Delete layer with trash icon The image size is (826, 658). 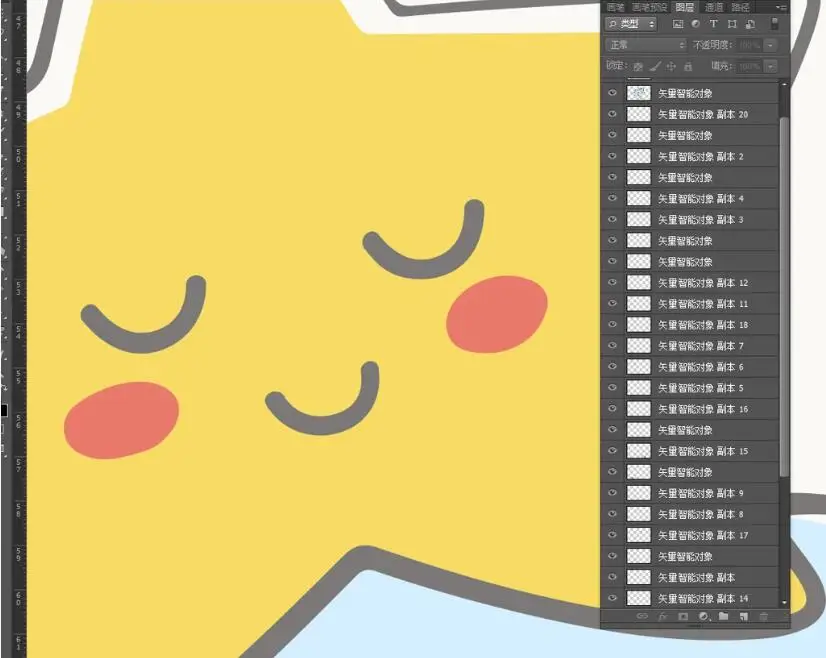(763, 616)
